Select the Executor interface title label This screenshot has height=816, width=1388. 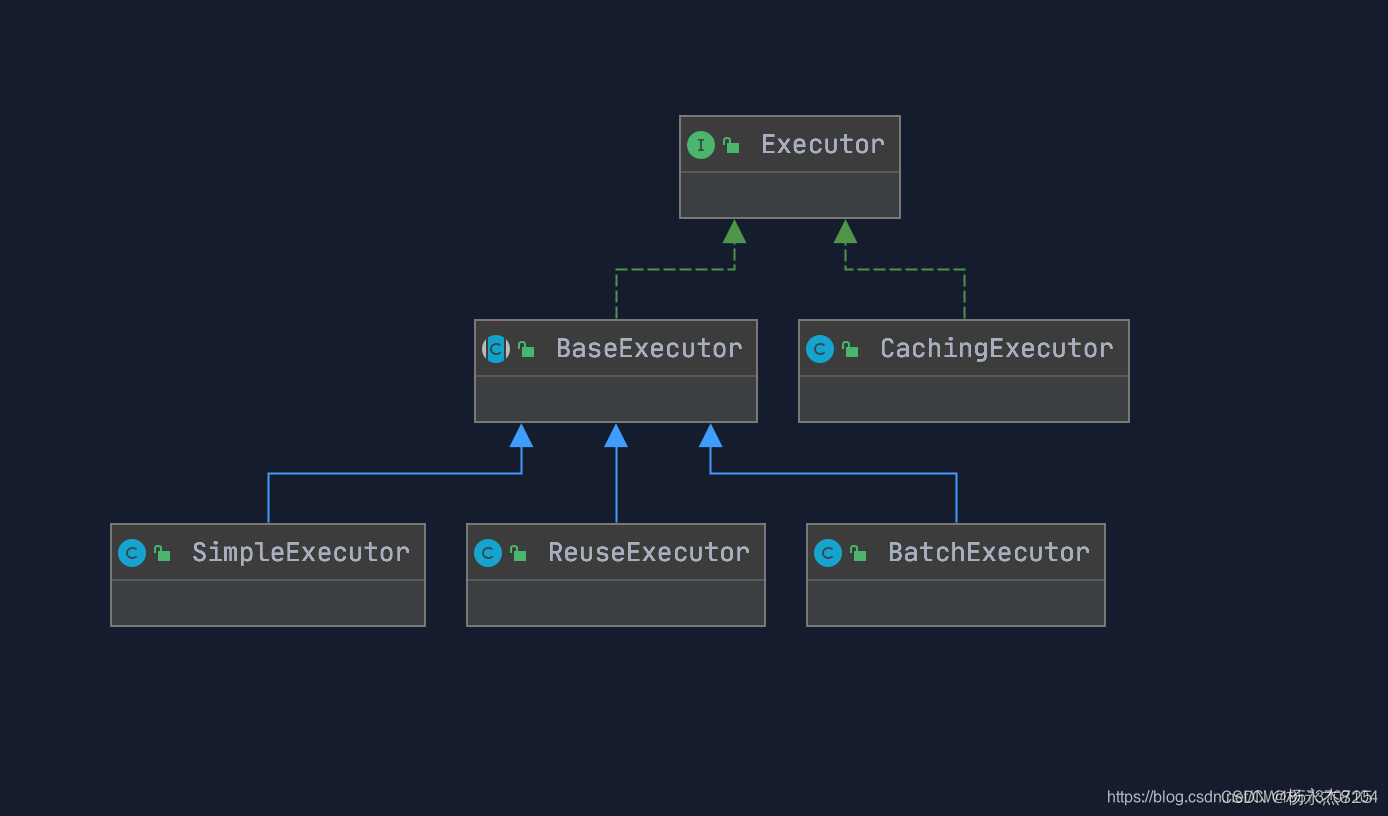tap(822, 144)
